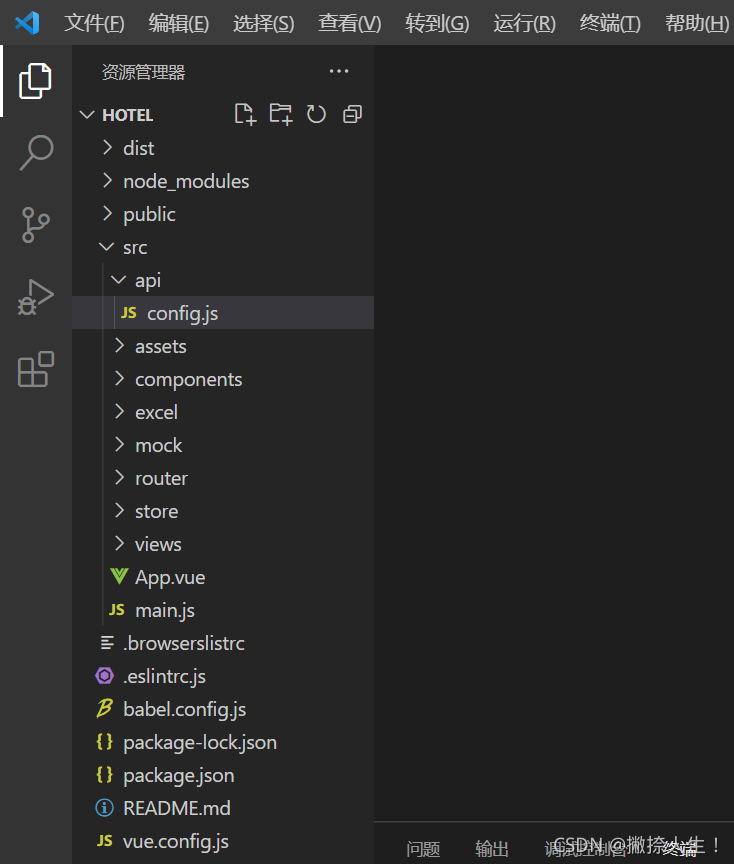
Task: Create a new file in HOTEL
Action: point(245,115)
